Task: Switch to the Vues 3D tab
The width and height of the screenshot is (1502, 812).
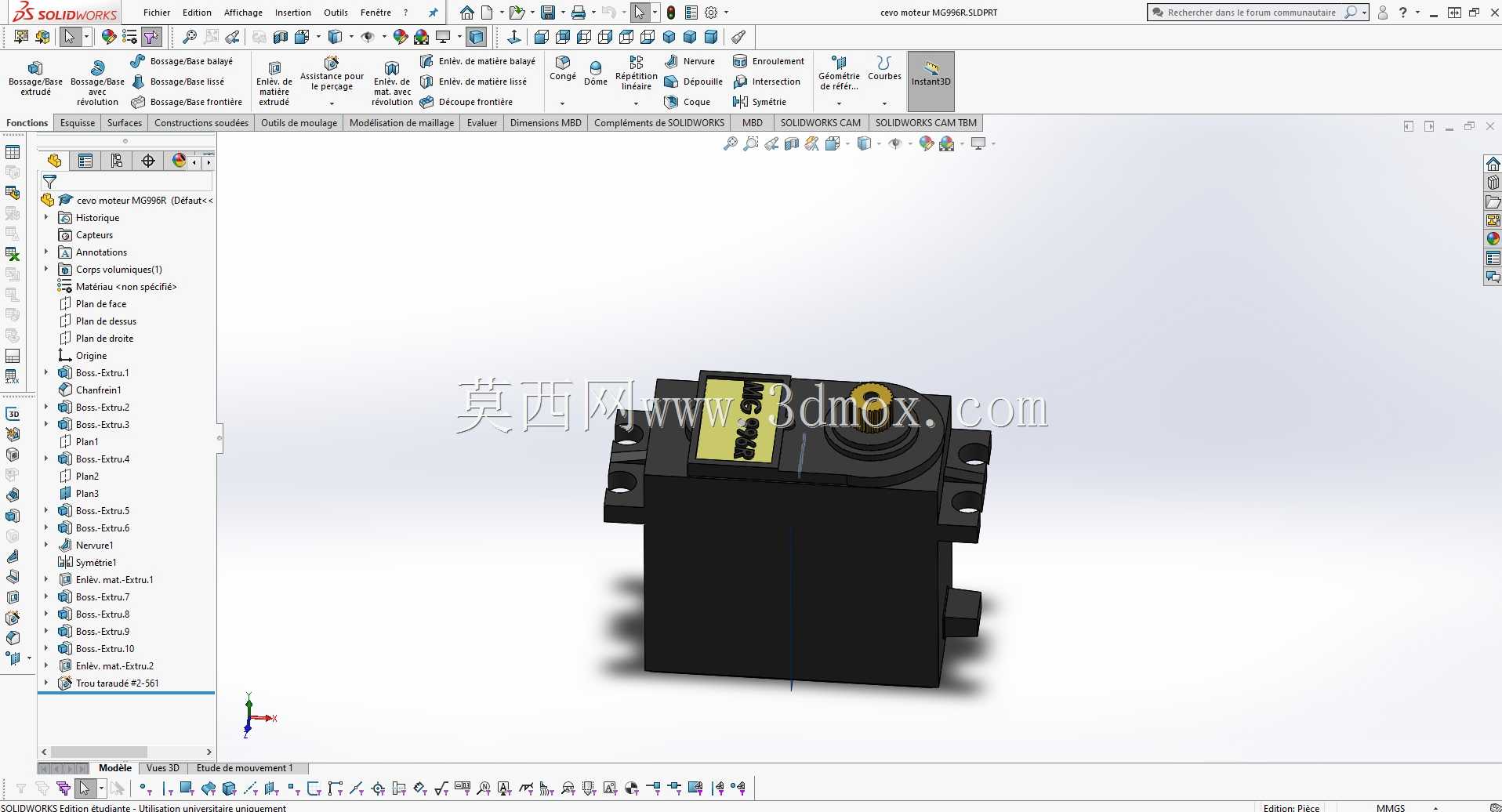Action: click(x=163, y=768)
